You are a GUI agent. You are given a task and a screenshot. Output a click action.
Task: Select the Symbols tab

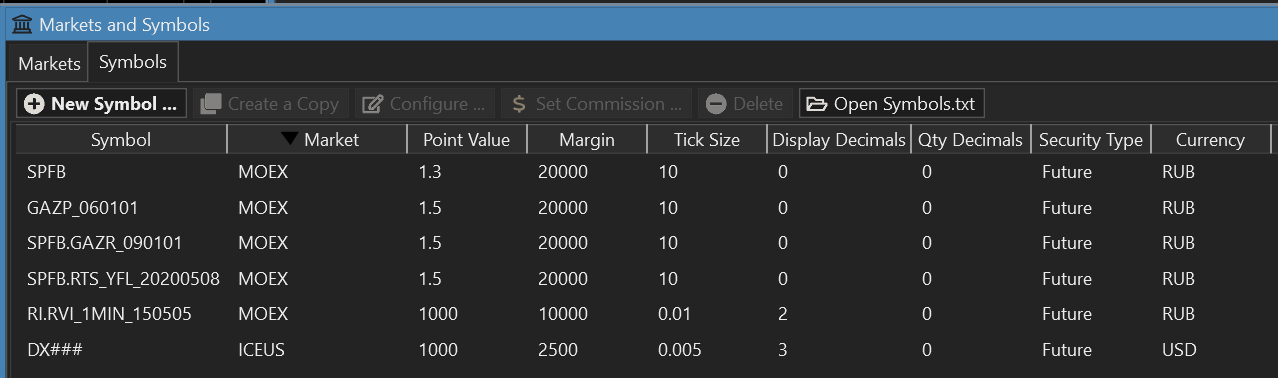[133, 62]
